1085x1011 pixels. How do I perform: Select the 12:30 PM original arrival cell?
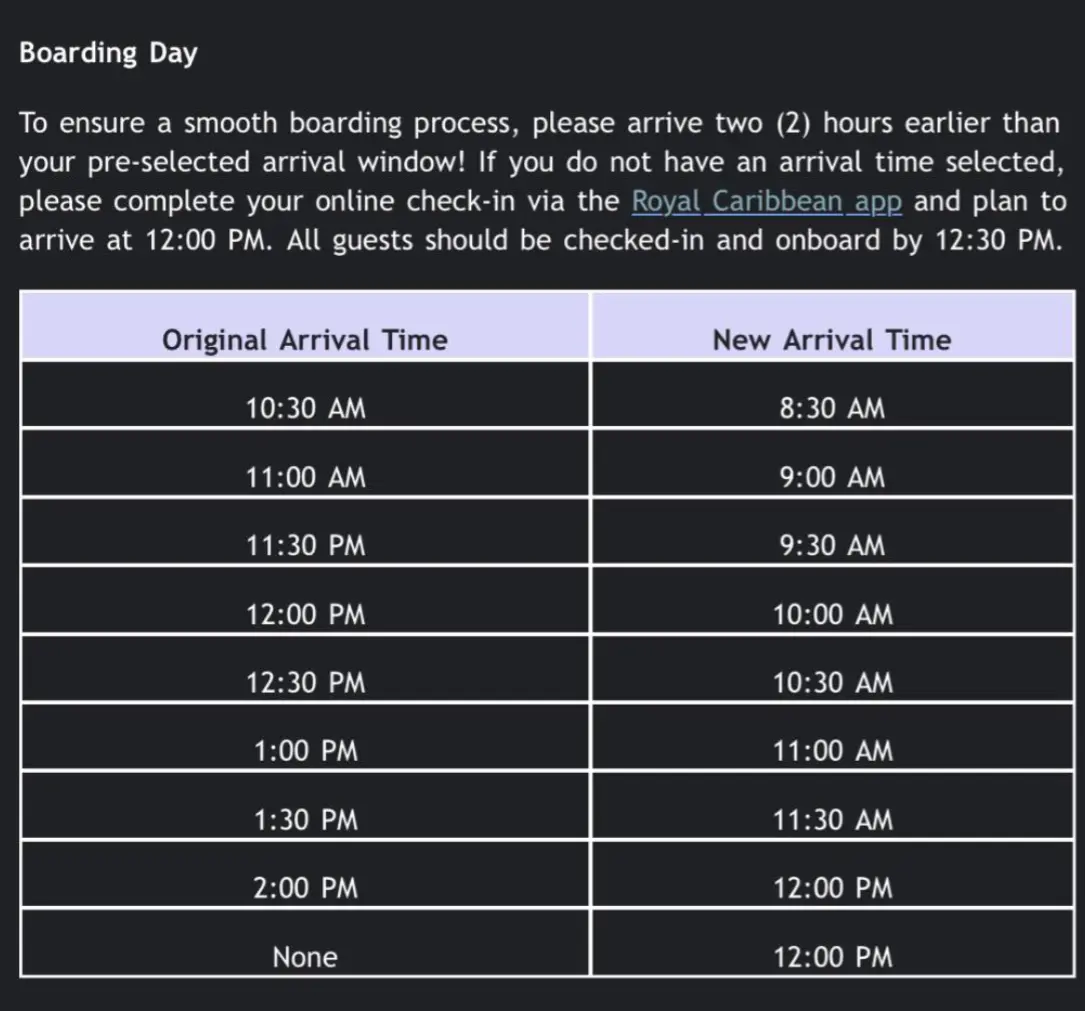coord(305,683)
